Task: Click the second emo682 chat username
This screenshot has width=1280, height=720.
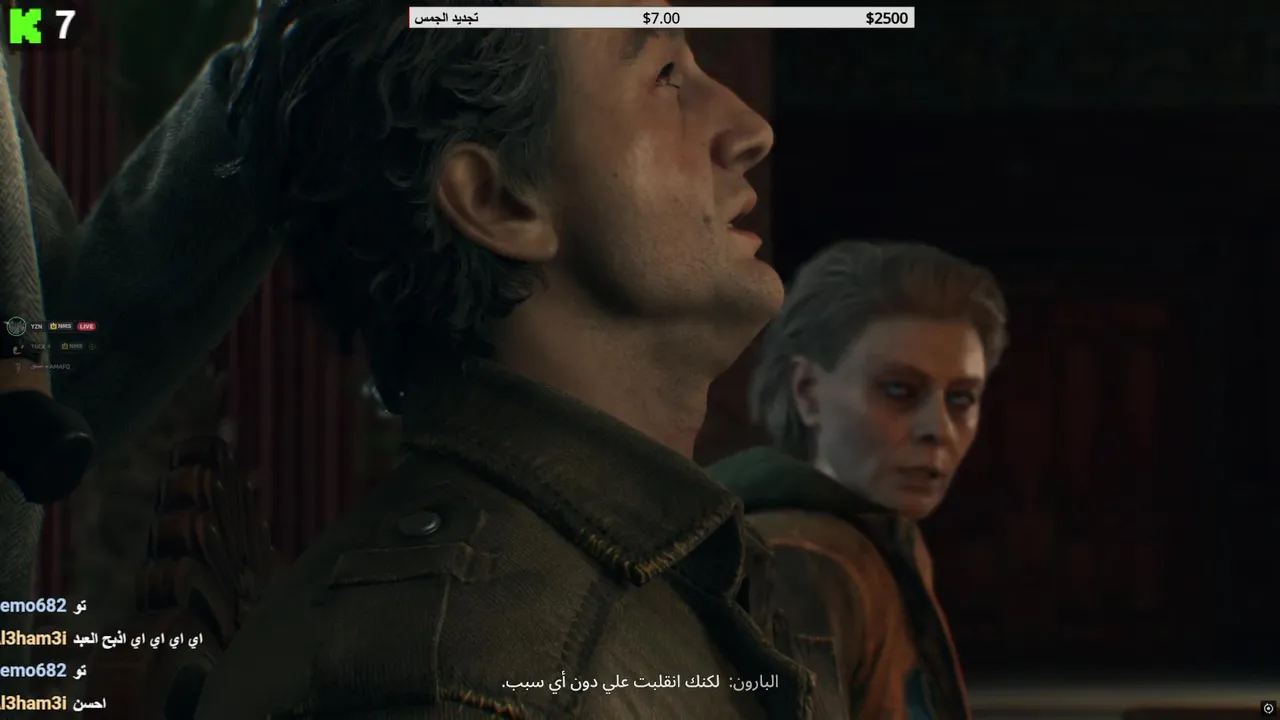Action: coord(33,670)
